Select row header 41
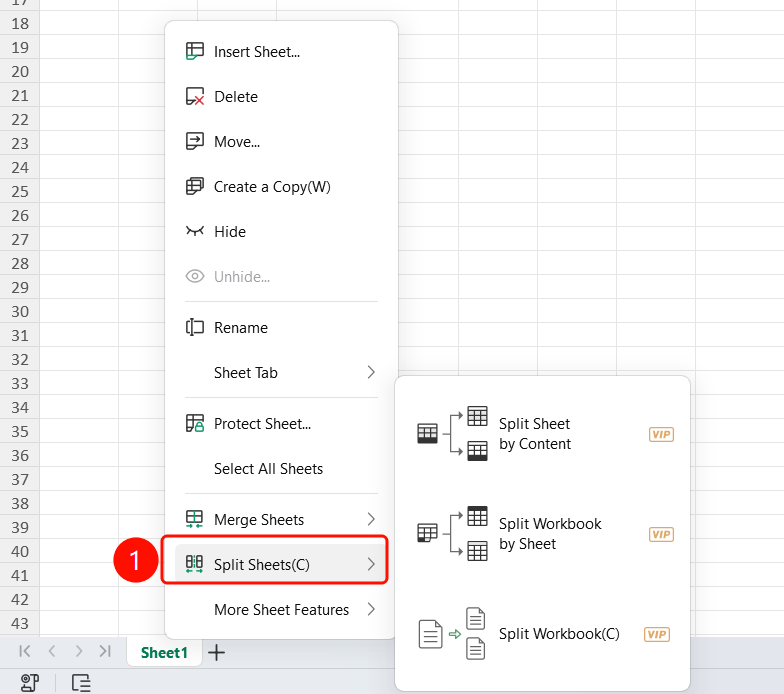Viewport: 784px width, 694px height. click(20, 576)
